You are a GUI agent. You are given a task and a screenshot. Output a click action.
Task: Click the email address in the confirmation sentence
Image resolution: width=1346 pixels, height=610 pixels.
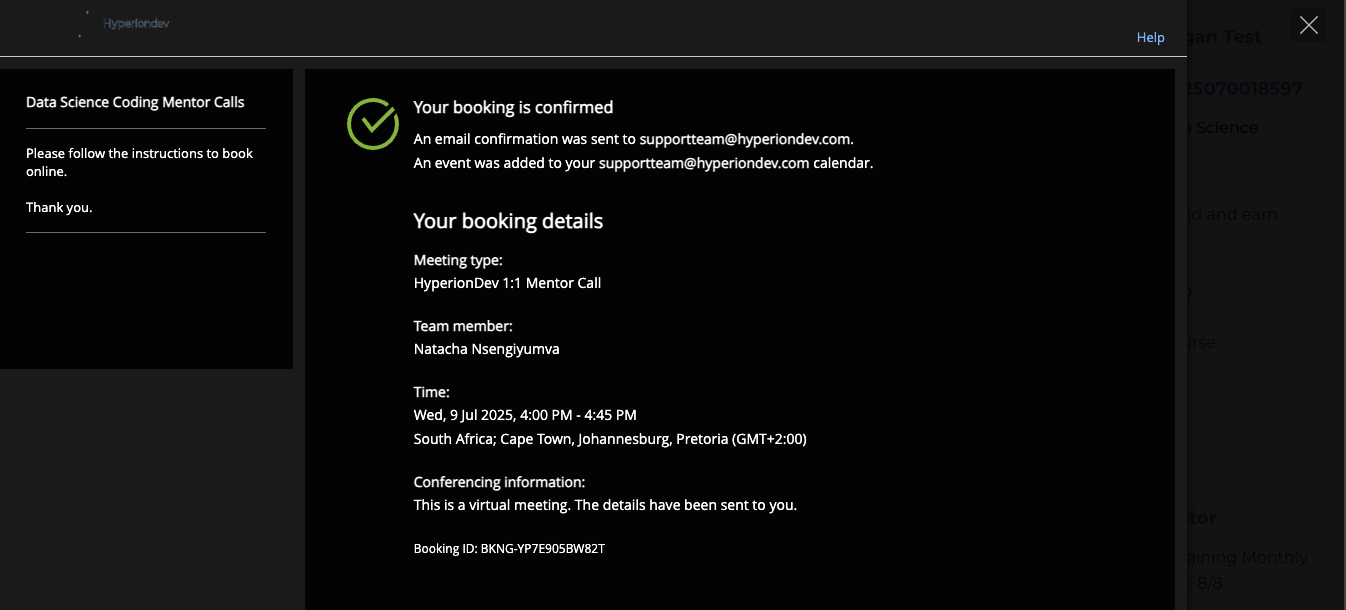point(745,139)
